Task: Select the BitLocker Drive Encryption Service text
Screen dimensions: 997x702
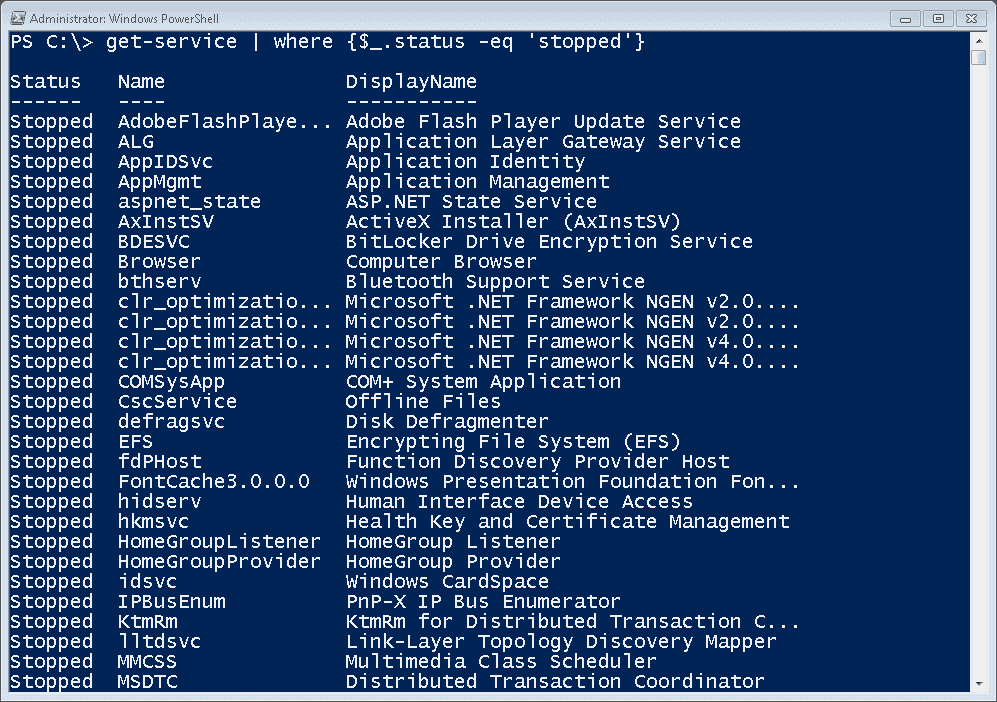Action: point(548,241)
